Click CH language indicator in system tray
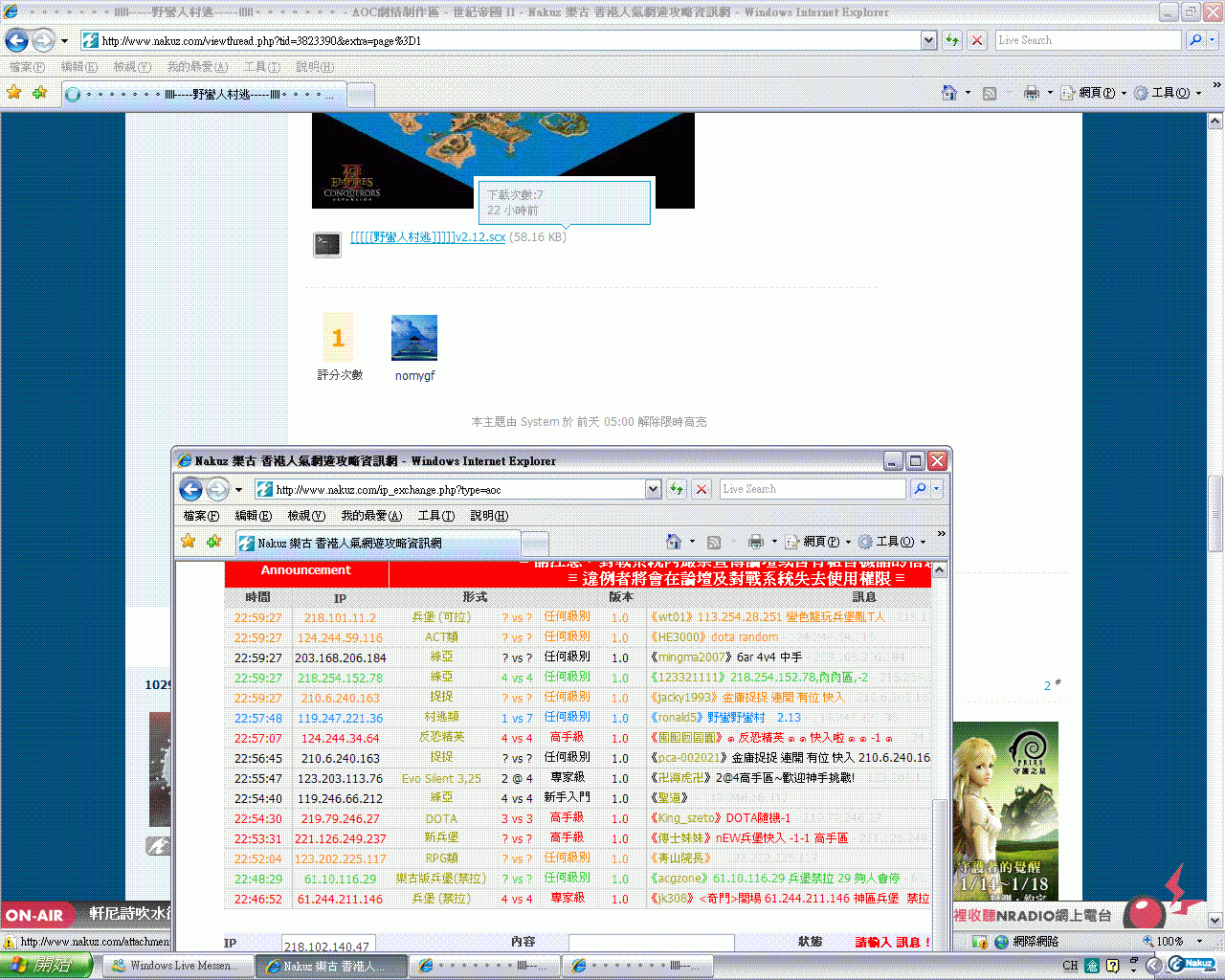Image resolution: width=1225 pixels, height=980 pixels. [1070, 966]
